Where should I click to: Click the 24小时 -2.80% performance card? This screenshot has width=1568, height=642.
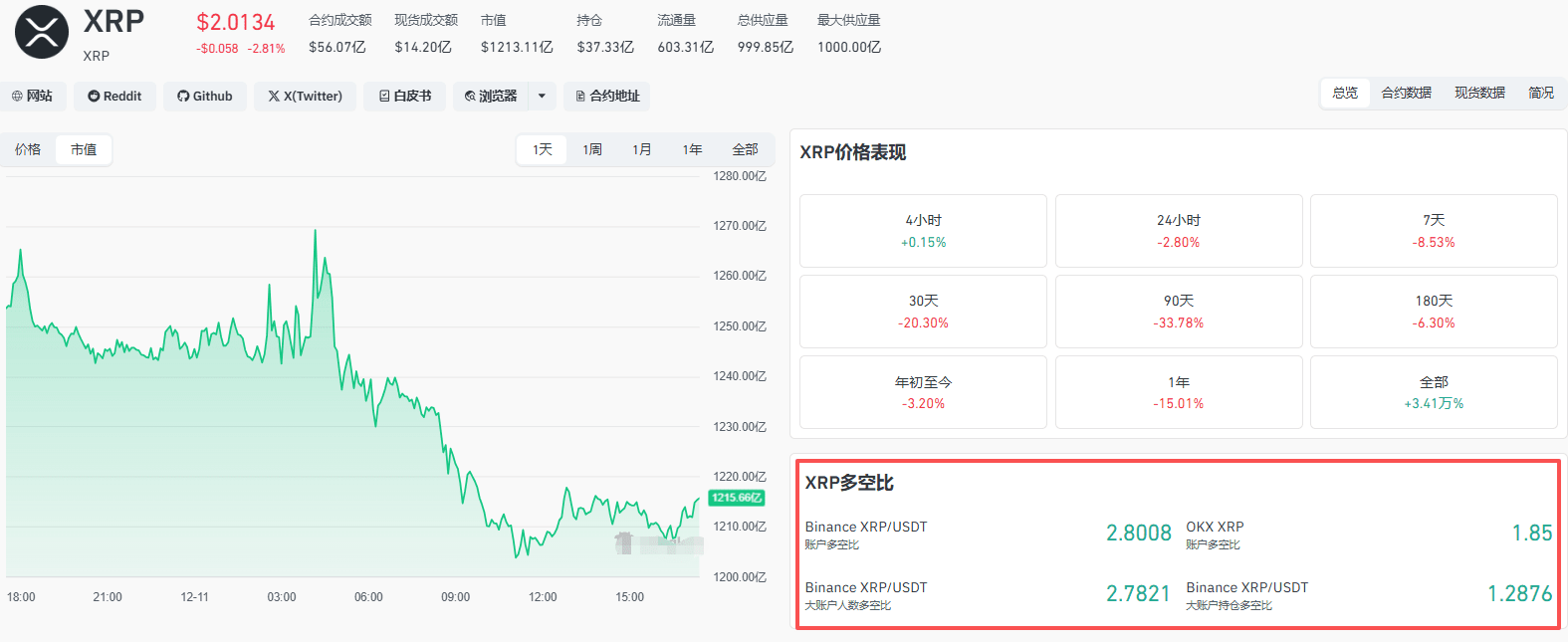click(1179, 231)
